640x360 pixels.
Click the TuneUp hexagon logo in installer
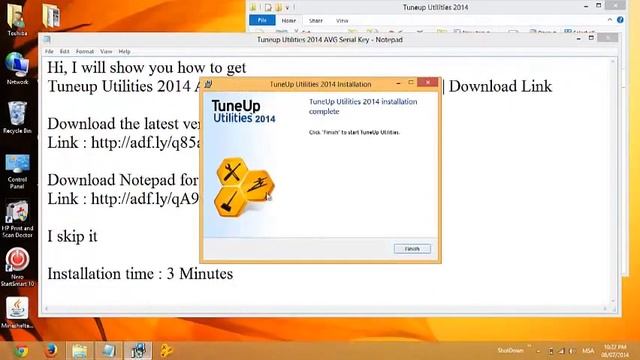[x=244, y=187]
